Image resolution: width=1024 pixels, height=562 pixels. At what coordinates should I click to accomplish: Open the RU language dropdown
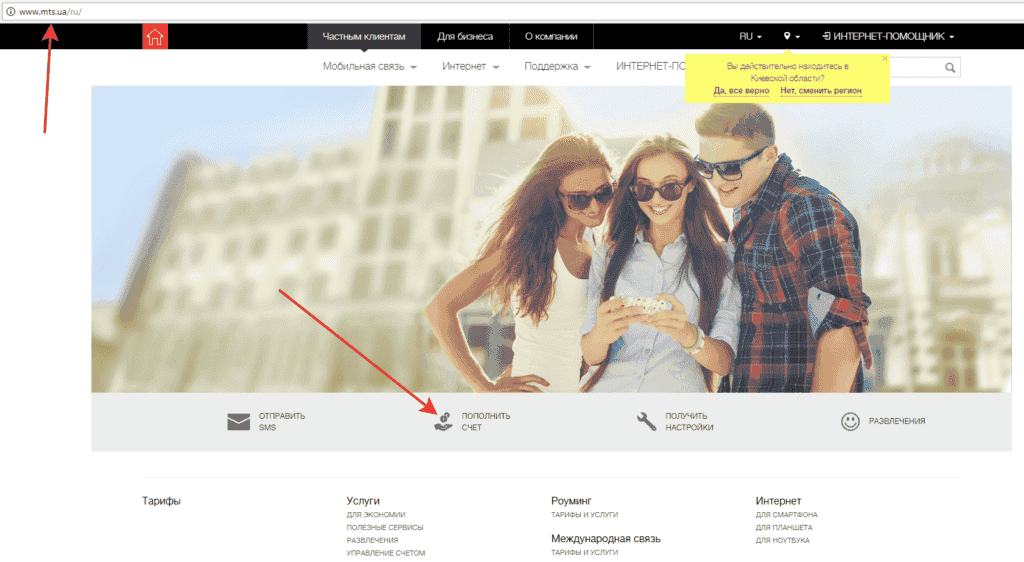[750, 37]
